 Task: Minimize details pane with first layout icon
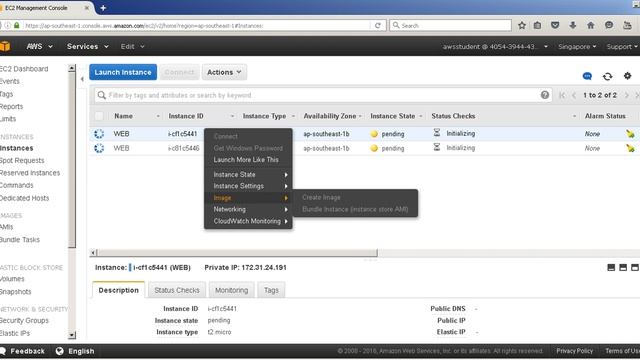pos(611,267)
